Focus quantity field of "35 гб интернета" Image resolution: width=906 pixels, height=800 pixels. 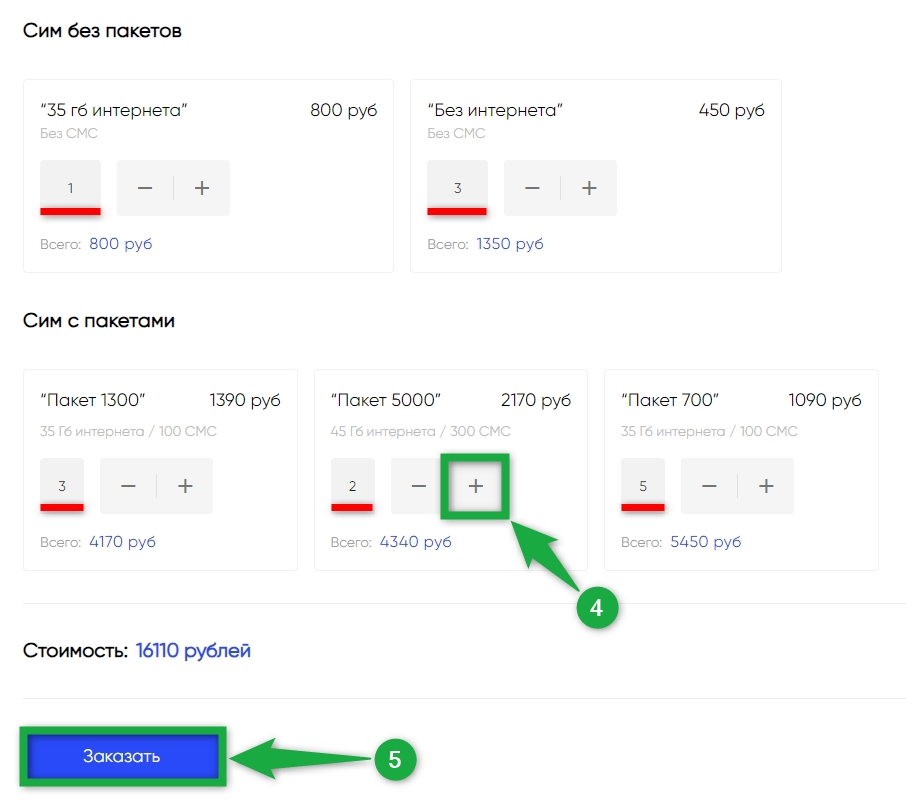click(x=70, y=188)
